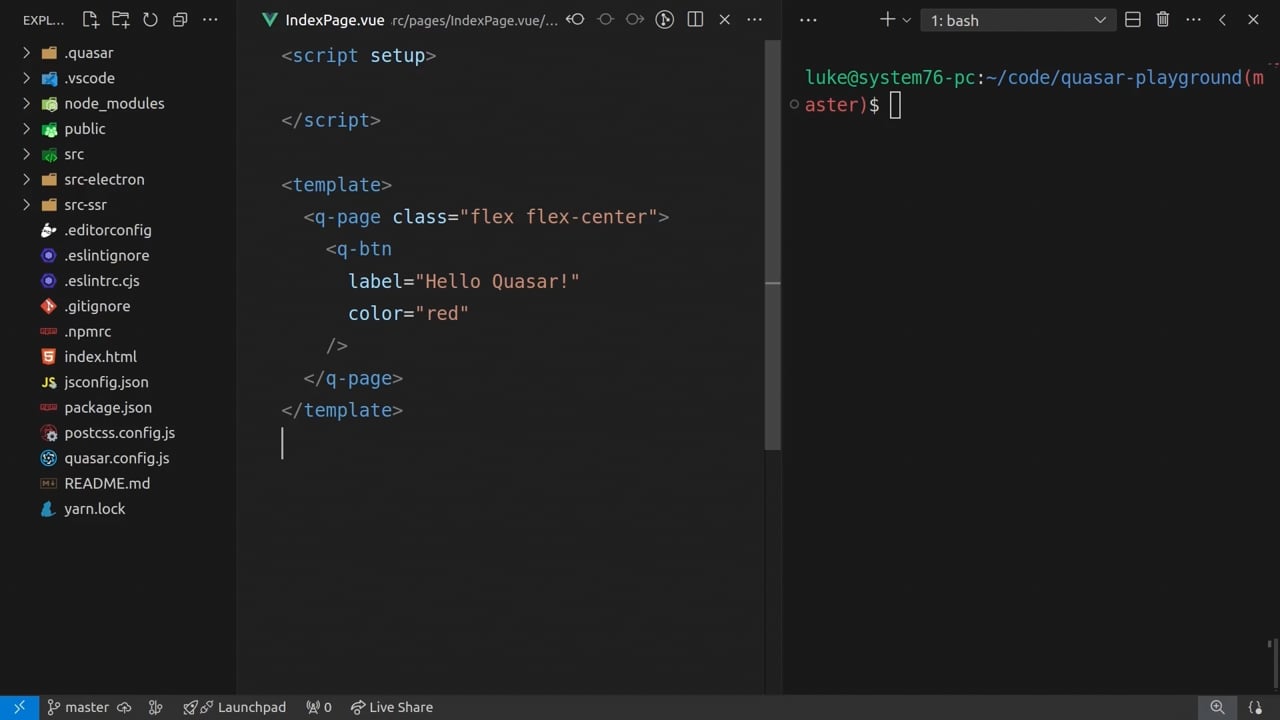
Task: Kill the terminal with trash icon
Action: coord(1163,20)
